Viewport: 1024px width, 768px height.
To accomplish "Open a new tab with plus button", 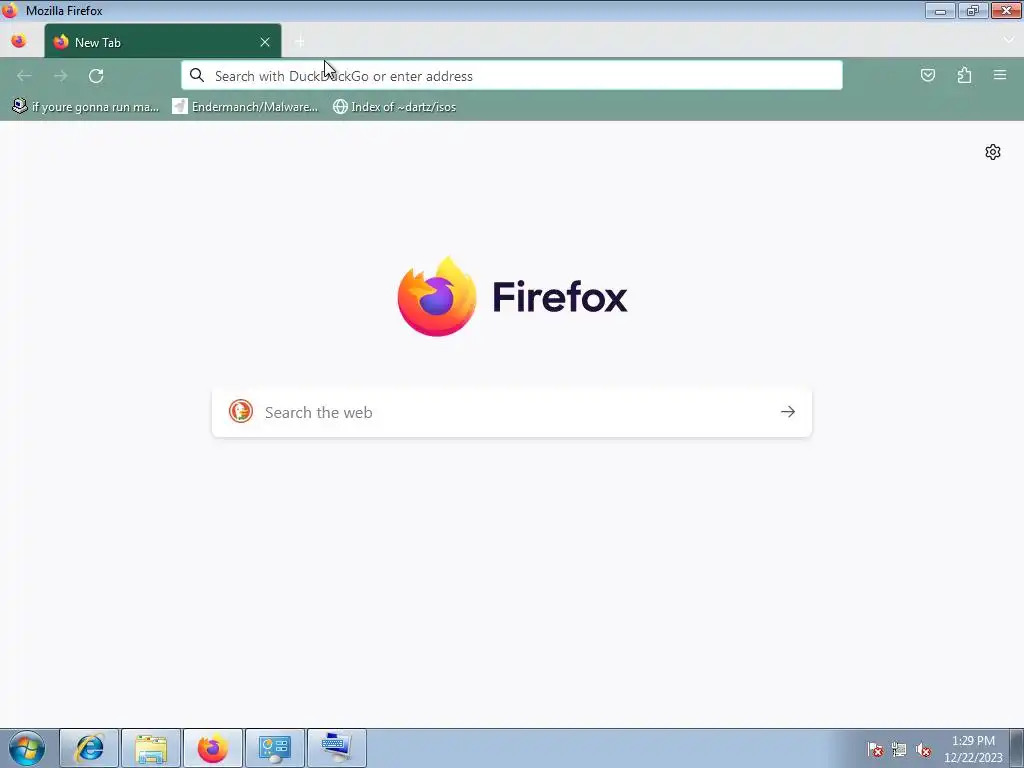I will pos(300,42).
